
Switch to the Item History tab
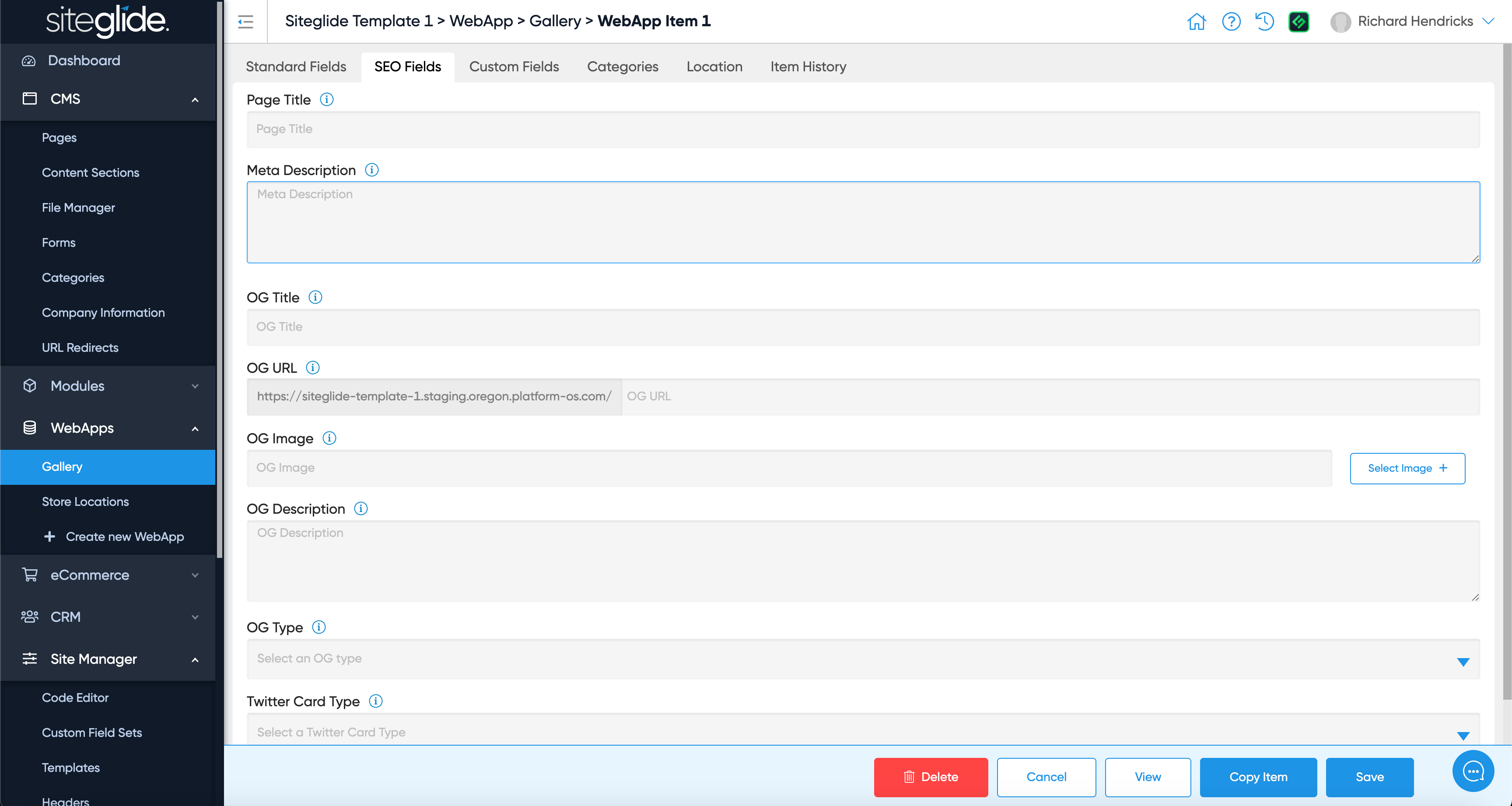click(x=808, y=67)
